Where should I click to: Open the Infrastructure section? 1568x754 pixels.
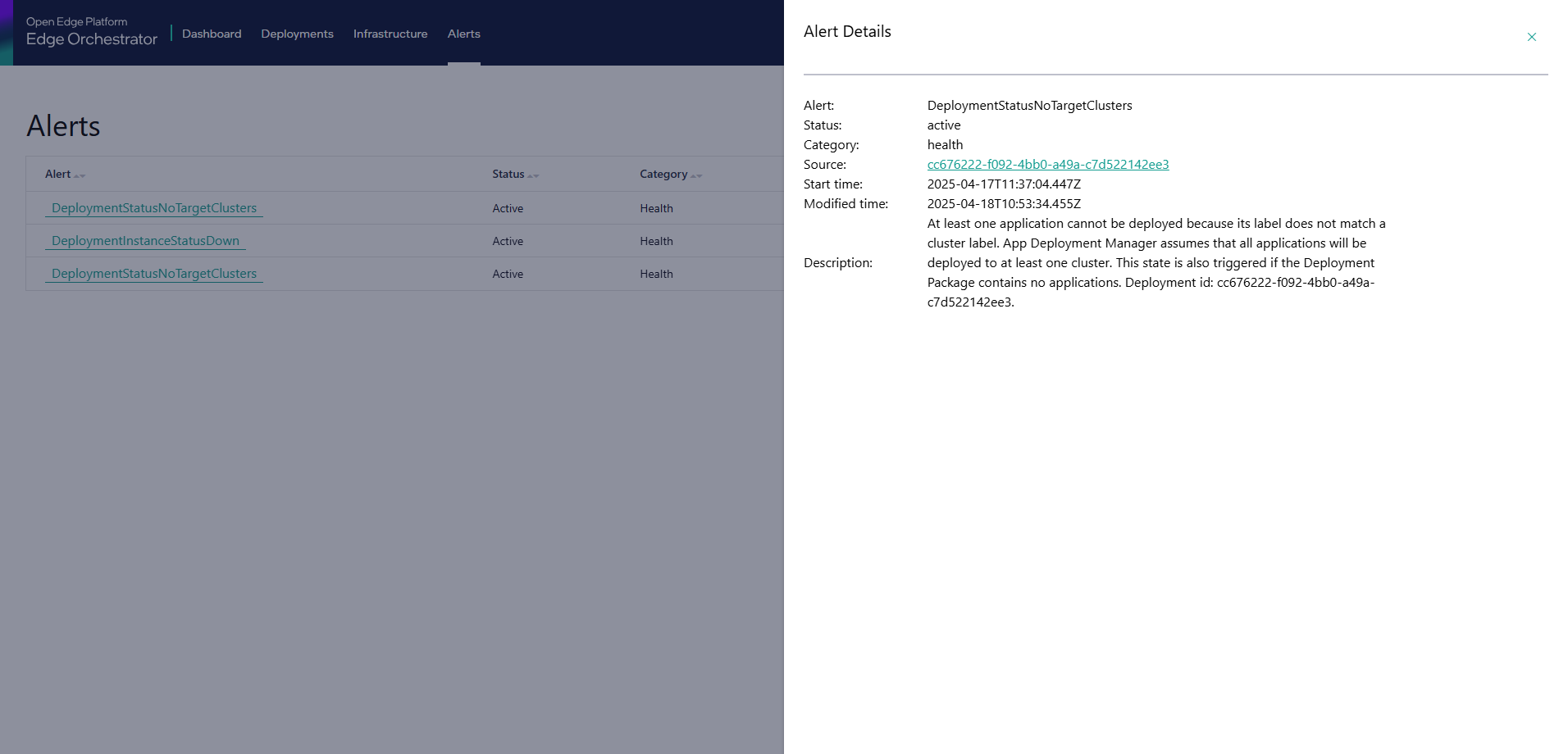pos(390,34)
